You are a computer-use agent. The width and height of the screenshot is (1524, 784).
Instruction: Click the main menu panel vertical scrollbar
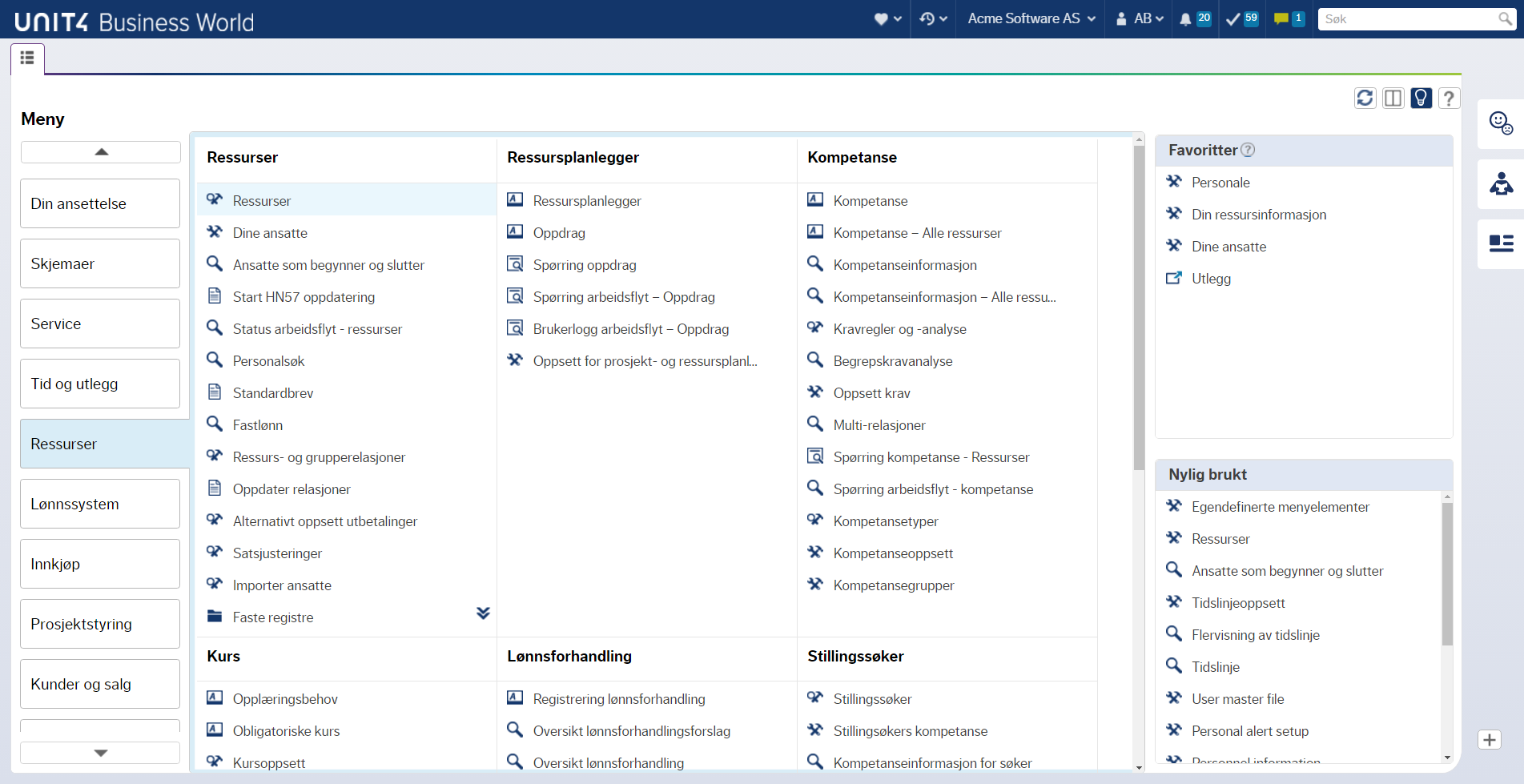1139,308
